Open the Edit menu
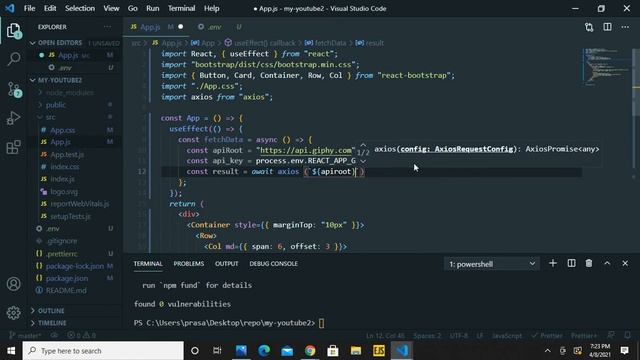This screenshot has width=640, height=360. pyautogui.click(x=50, y=8)
